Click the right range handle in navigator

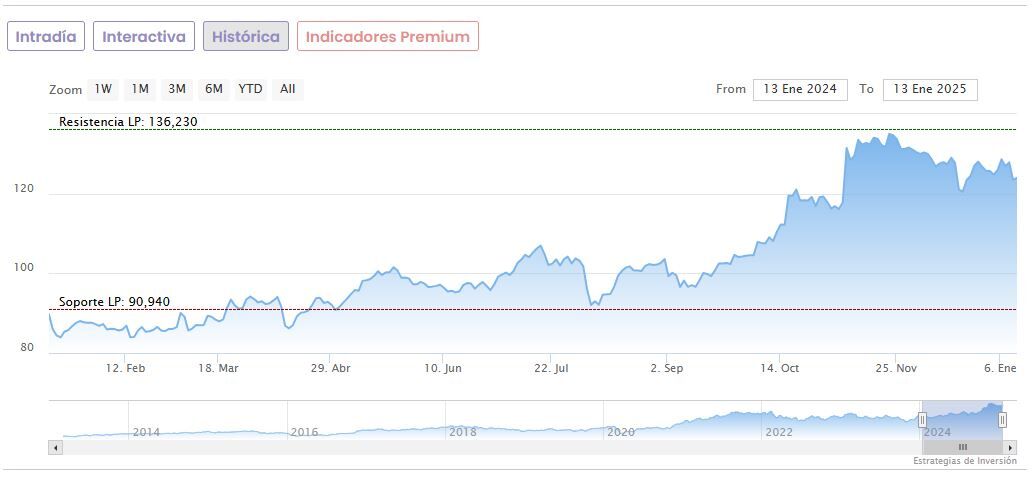(1002, 420)
